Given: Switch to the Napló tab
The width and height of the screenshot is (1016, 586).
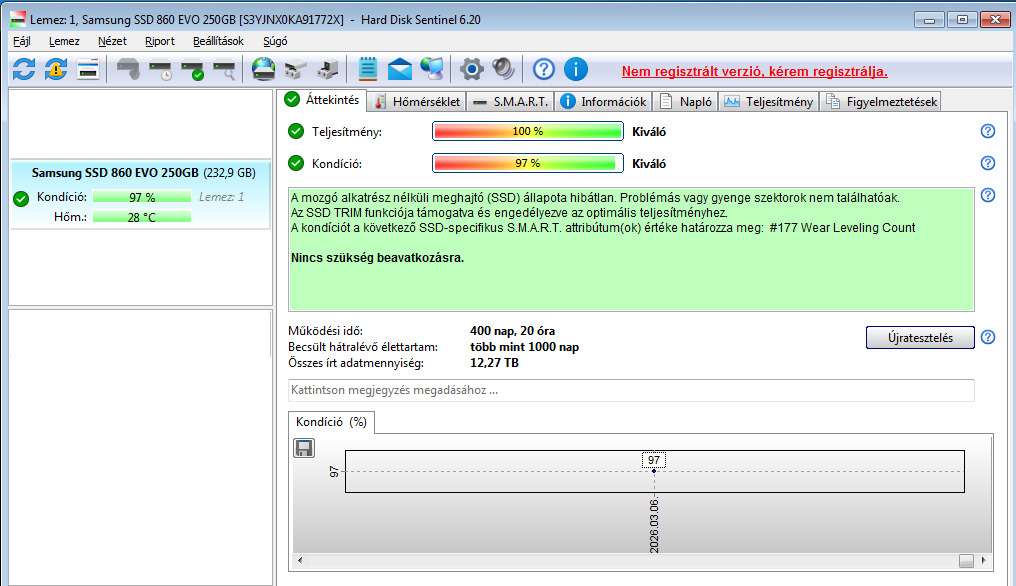Looking at the screenshot, I should 686,102.
